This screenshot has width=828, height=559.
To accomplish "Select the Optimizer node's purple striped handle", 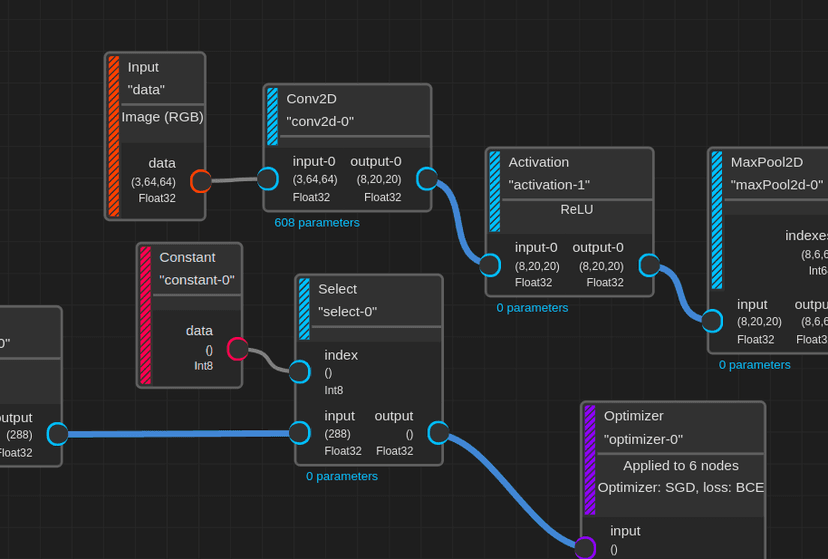I will [590, 460].
